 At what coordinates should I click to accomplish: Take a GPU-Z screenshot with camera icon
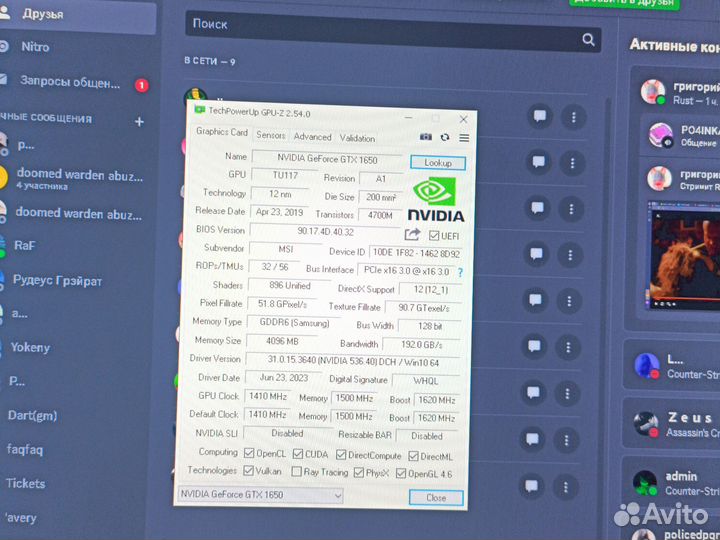pyautogui.click(x=426, y=137)
